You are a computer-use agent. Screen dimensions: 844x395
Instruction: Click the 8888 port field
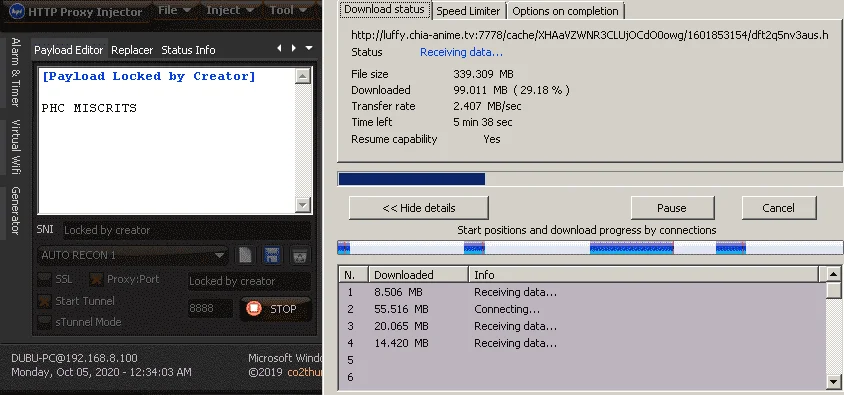tap(210, 308)
